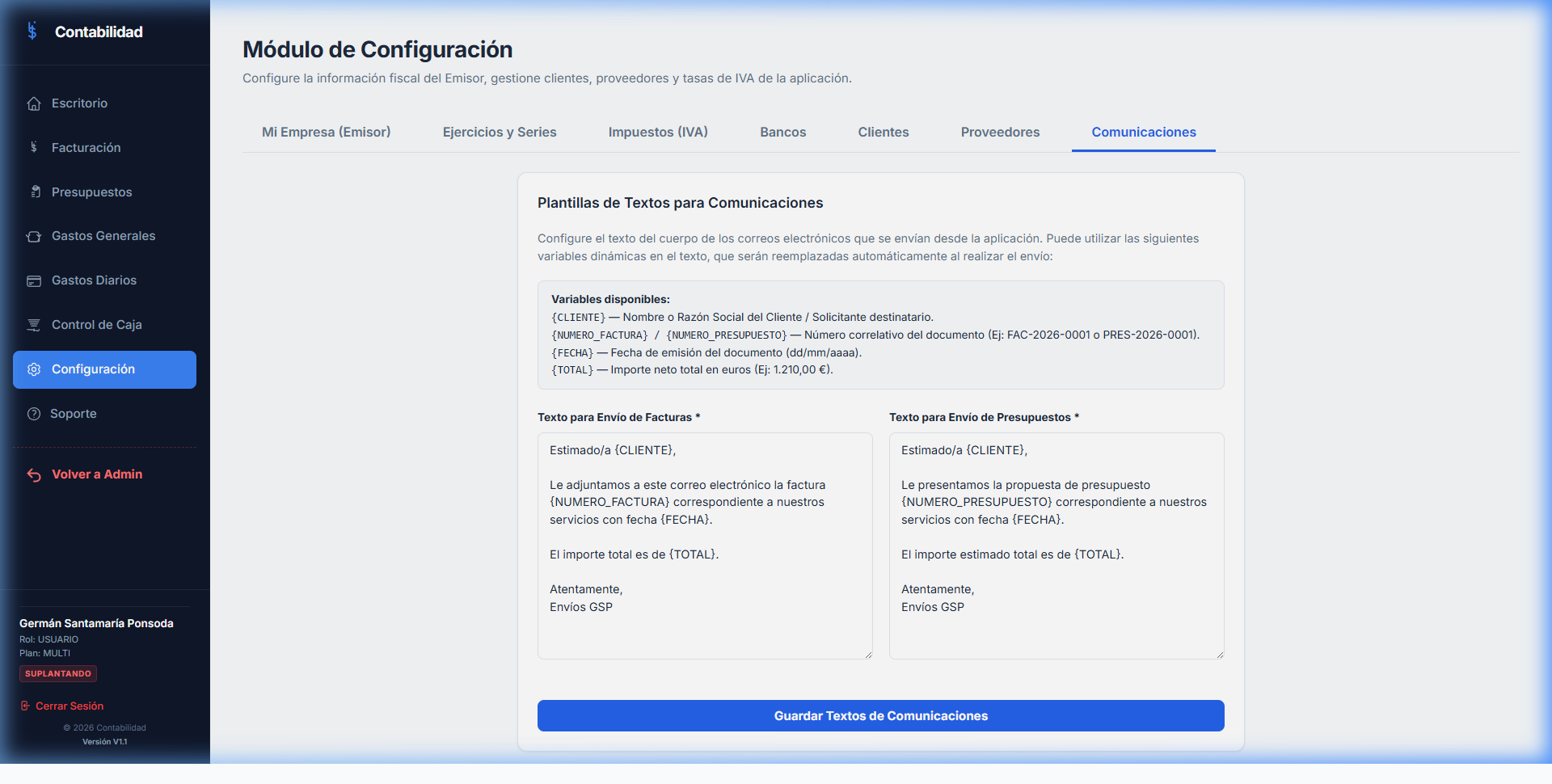
Task: Click inside Texto para Envío de Presupuestos textarea
Action: point(1056,546)
